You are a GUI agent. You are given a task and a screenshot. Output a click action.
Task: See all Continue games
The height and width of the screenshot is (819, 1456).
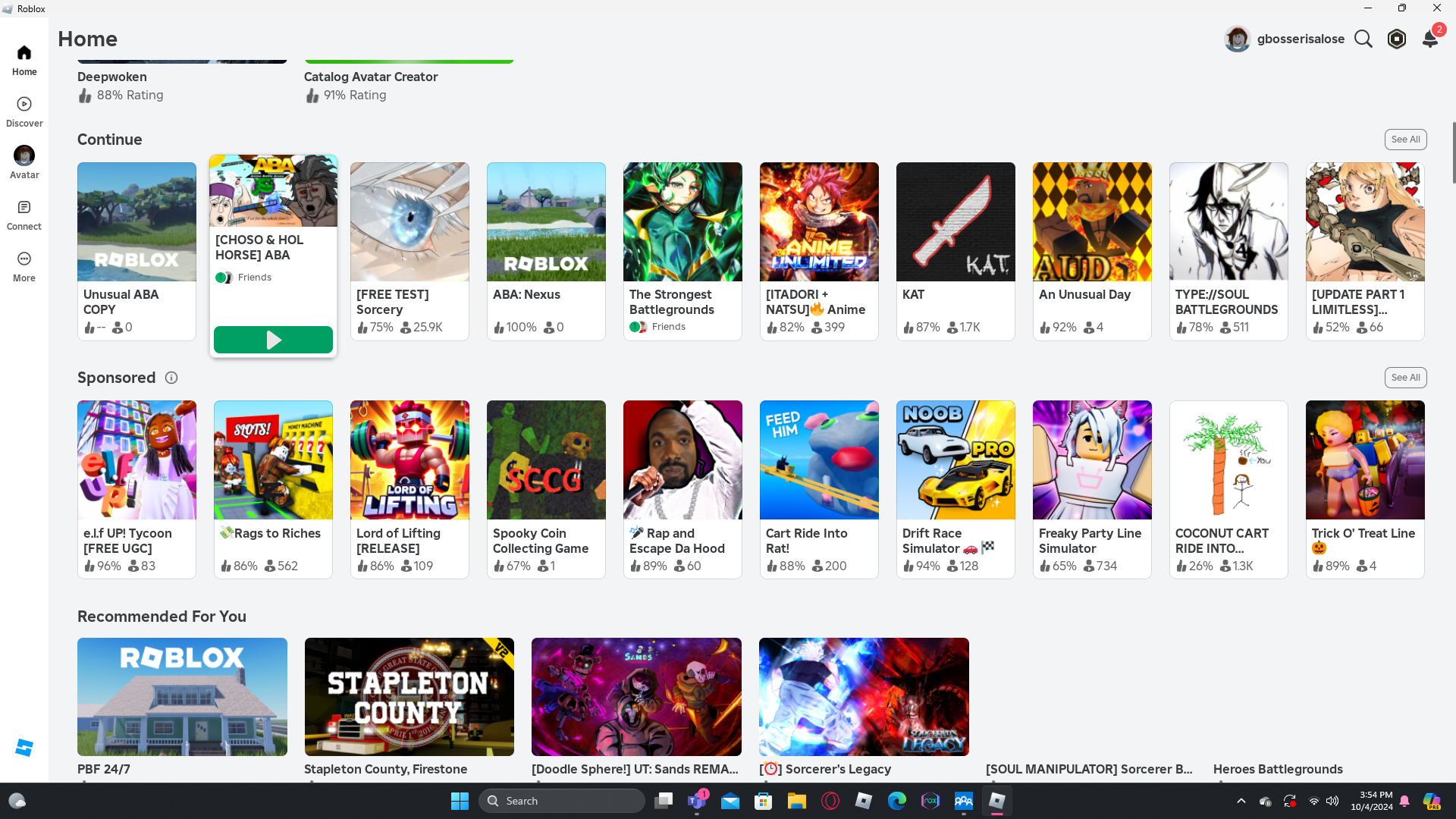(1405, 140)
